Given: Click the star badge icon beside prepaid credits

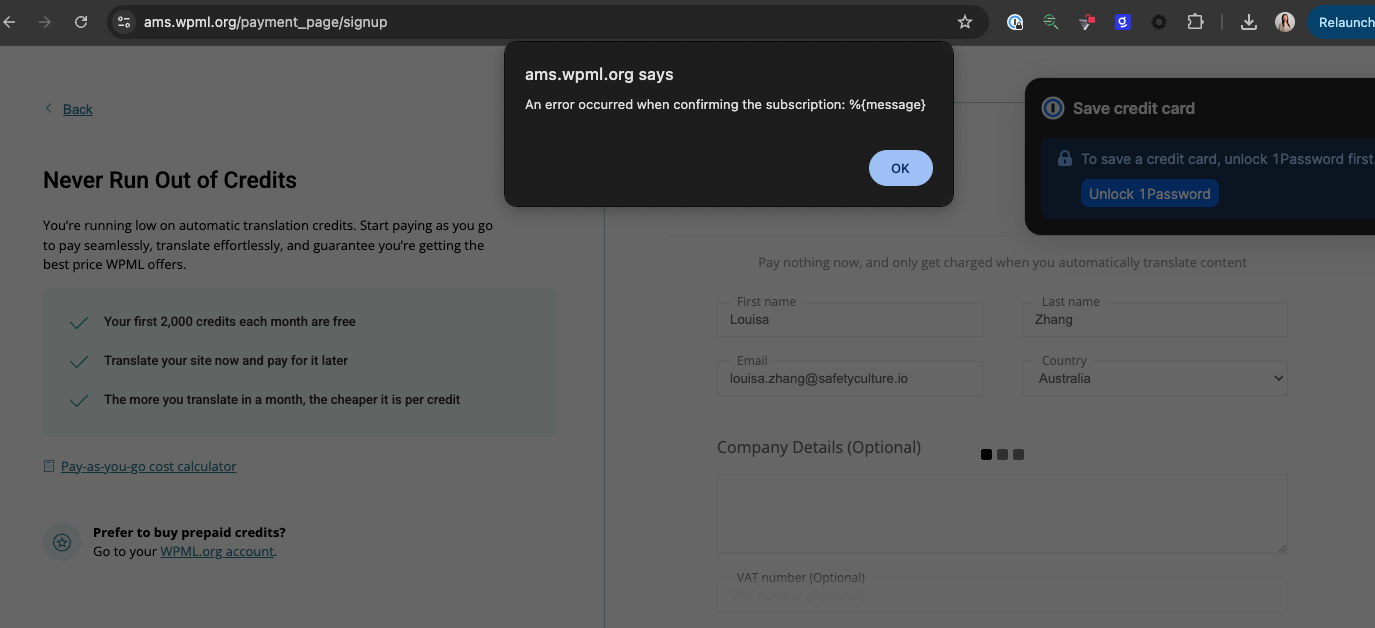Looking at the screenshot, I should [x=62, y=542].
